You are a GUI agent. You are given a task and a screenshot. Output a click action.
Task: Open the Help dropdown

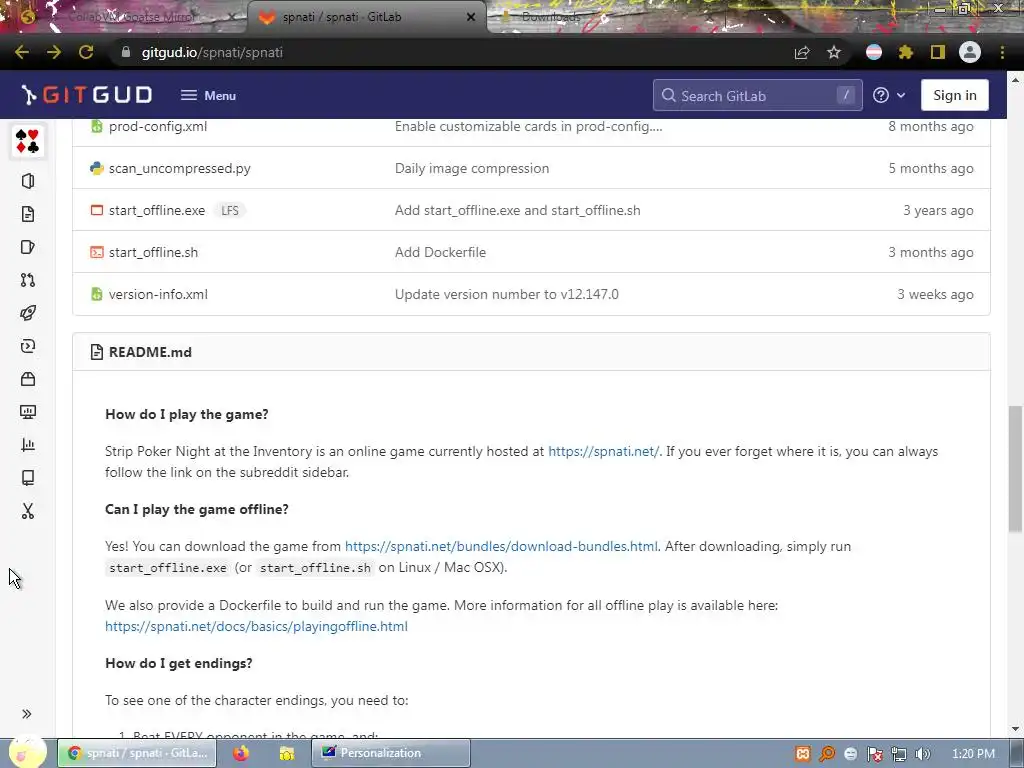click(889, 95)
